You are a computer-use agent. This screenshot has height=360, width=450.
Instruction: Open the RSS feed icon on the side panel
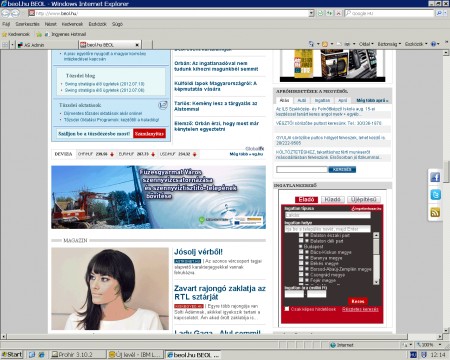click(x=435, y=212)
